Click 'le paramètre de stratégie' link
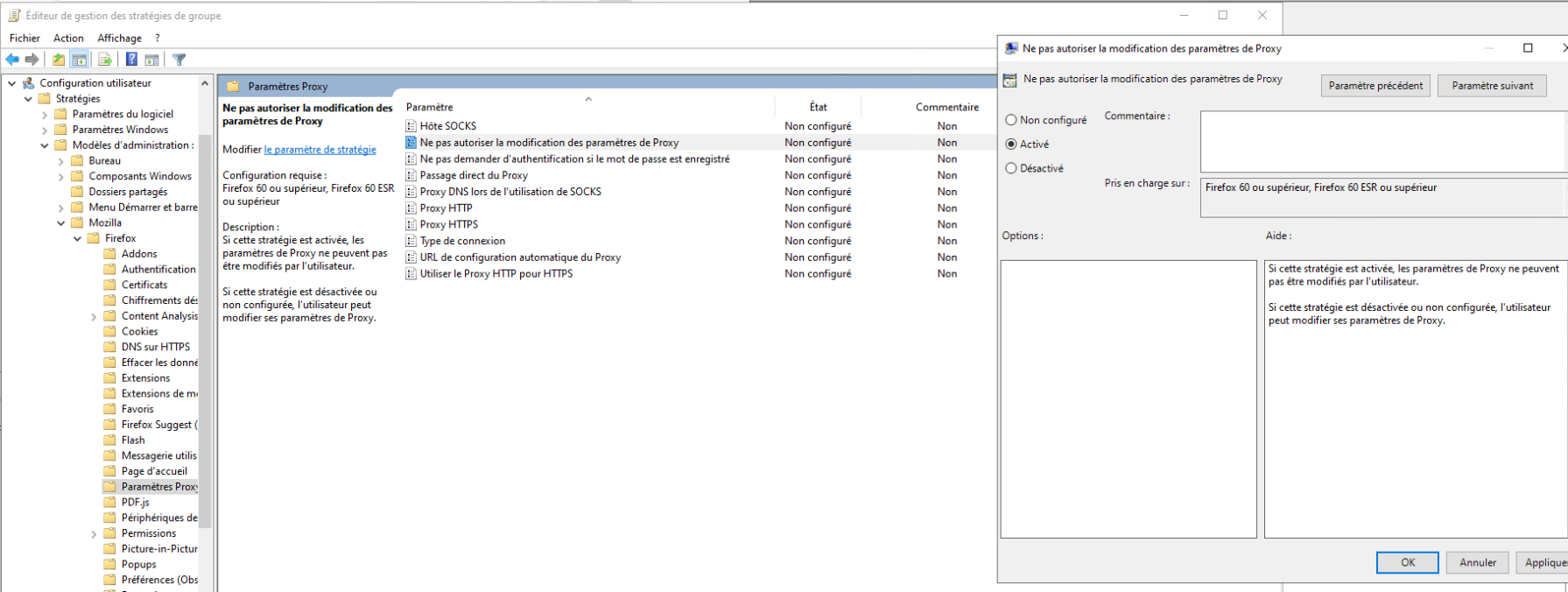The image size is (1568, 592). [x=320, y=150]
